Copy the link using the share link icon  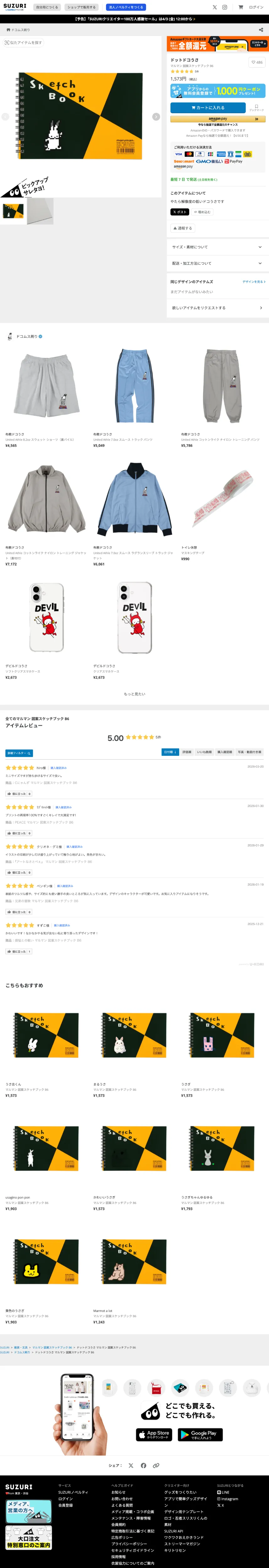click(156, 1465)
